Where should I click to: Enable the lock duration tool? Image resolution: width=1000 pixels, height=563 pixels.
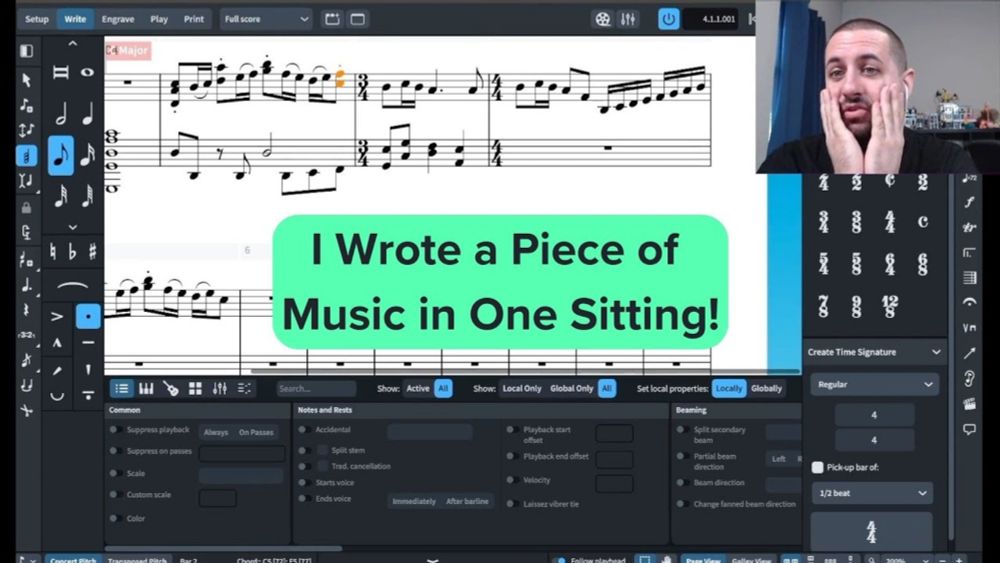click(26, 208)
